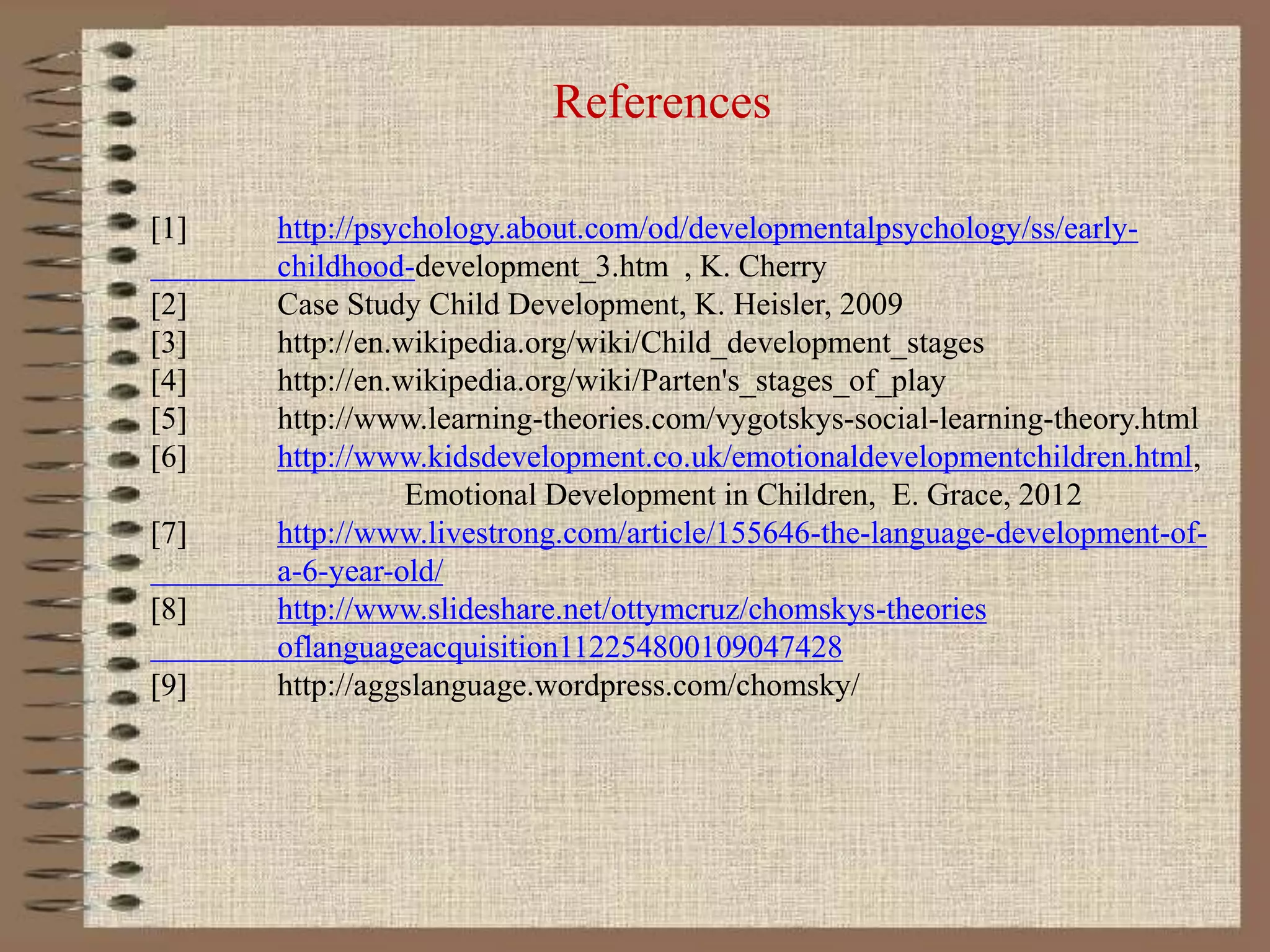Viewport: 1270px width, 952px height.
Task: Click the wikipedia Child_development_stages URL text
Action: (x=631, y=343)
